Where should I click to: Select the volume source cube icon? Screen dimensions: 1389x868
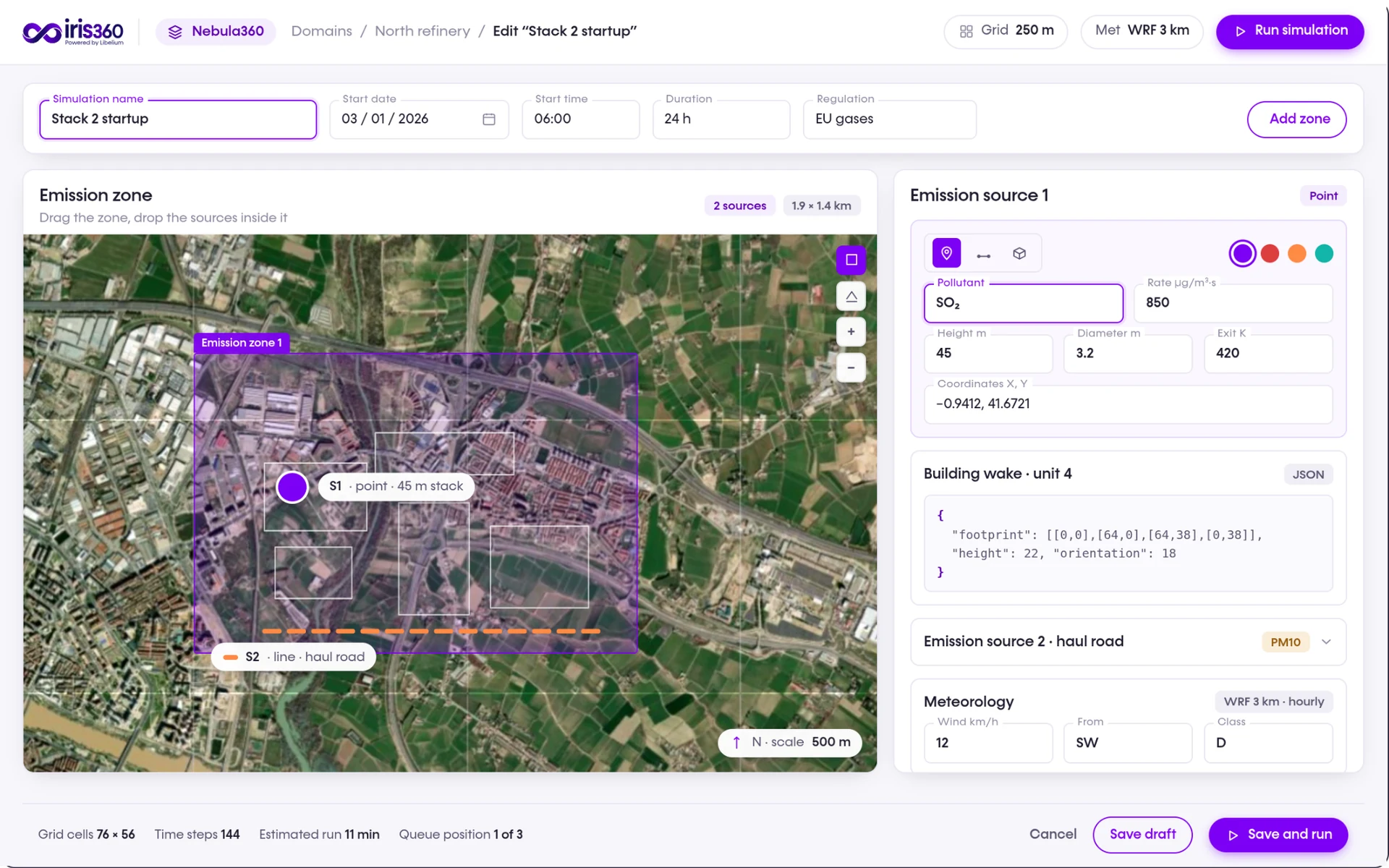click(1019, 253)
